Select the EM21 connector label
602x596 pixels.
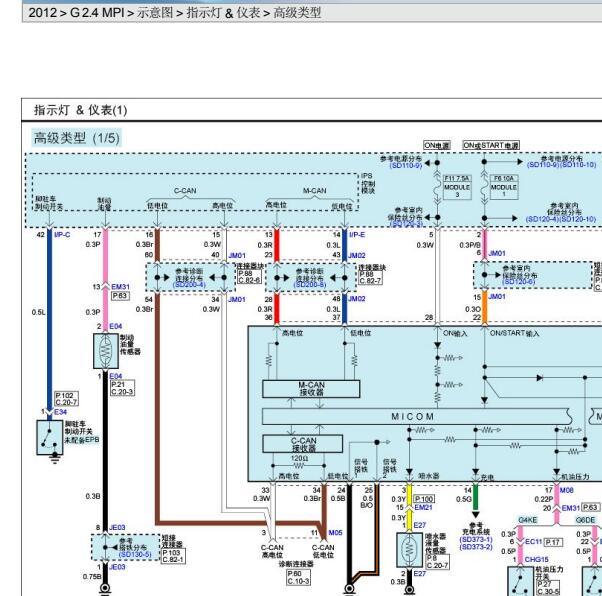(423, 507)
